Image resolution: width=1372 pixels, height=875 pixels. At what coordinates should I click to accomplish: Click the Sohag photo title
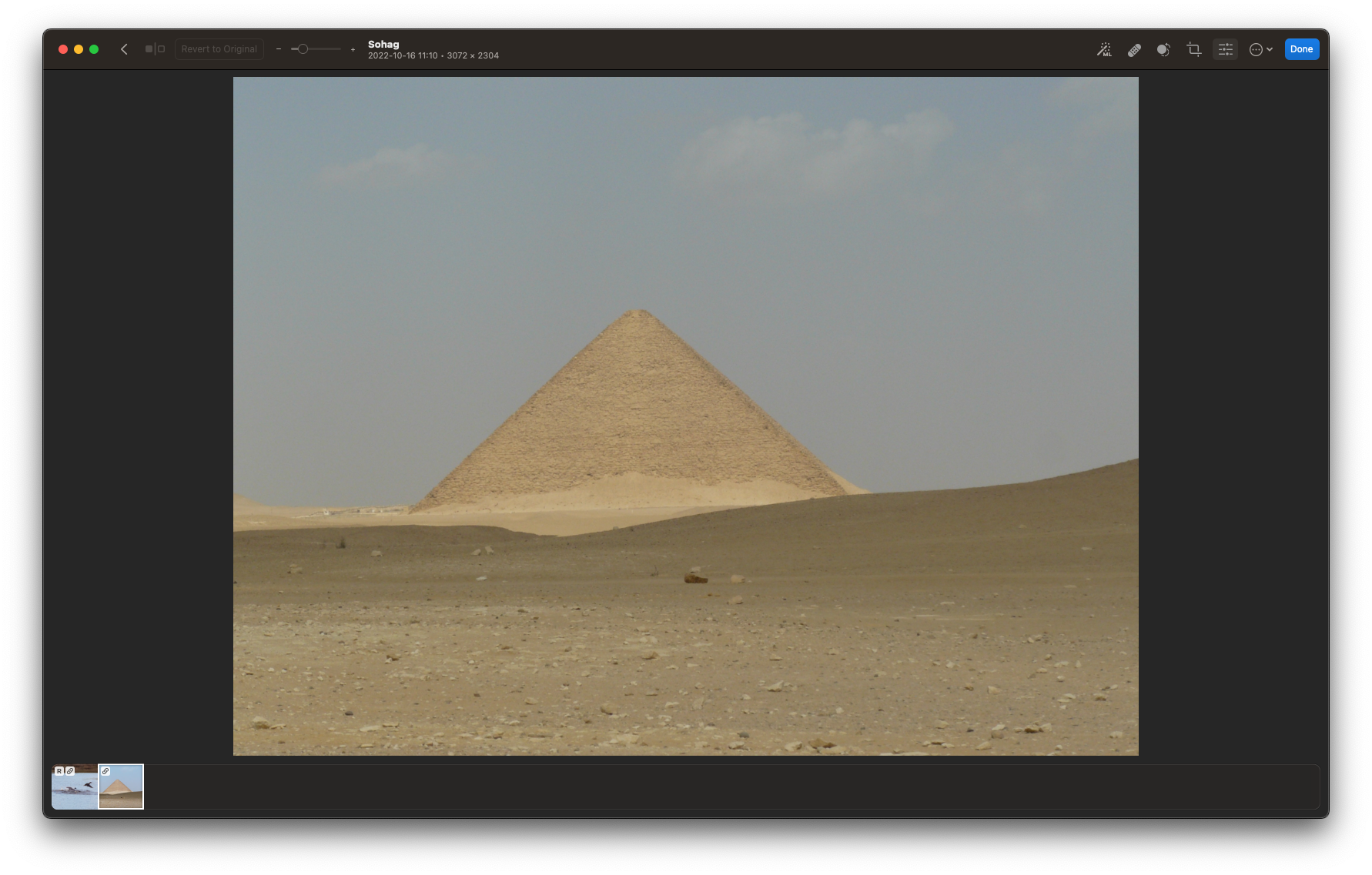tap(383, 44)
